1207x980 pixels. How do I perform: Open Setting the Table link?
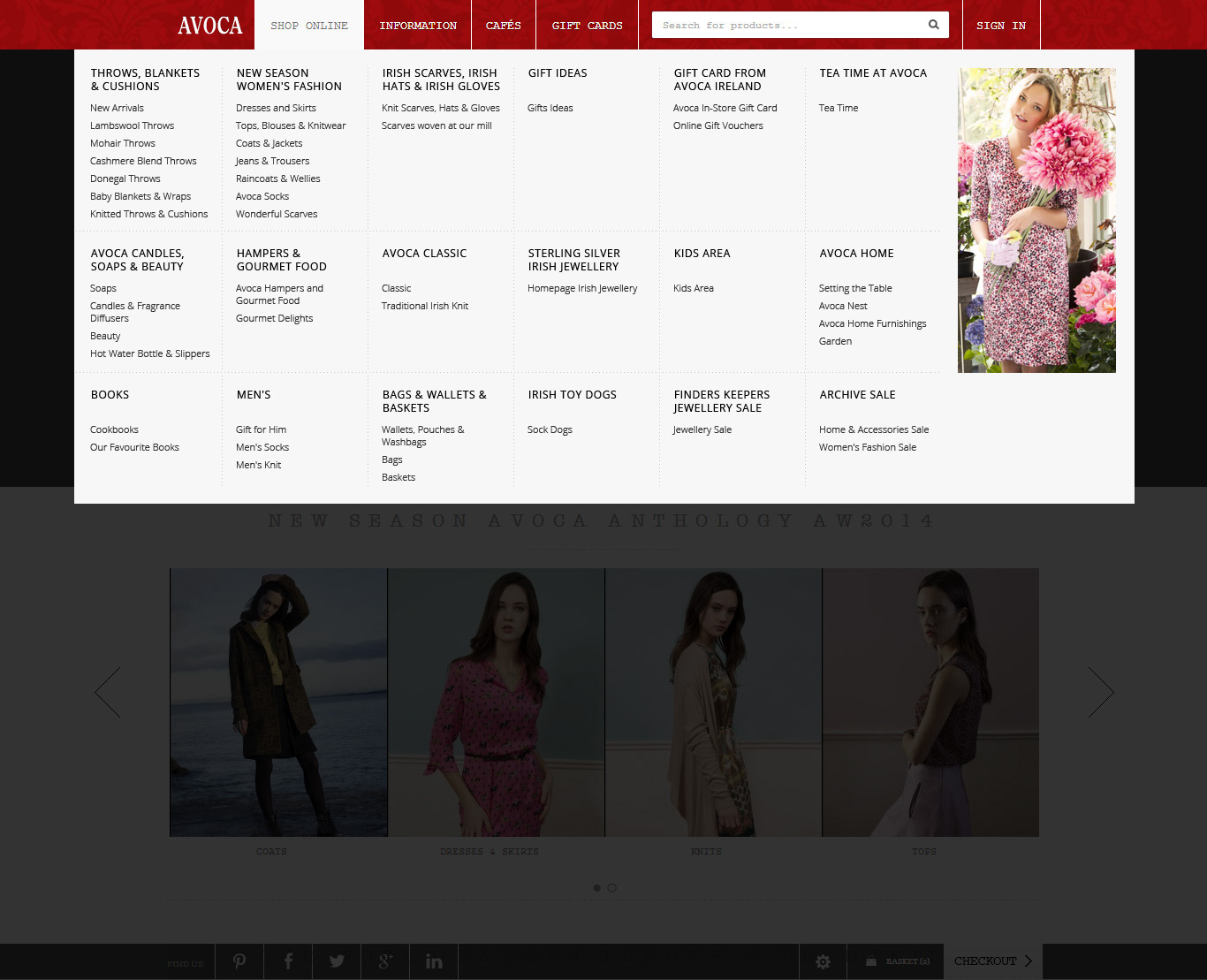tap(855, 288)
